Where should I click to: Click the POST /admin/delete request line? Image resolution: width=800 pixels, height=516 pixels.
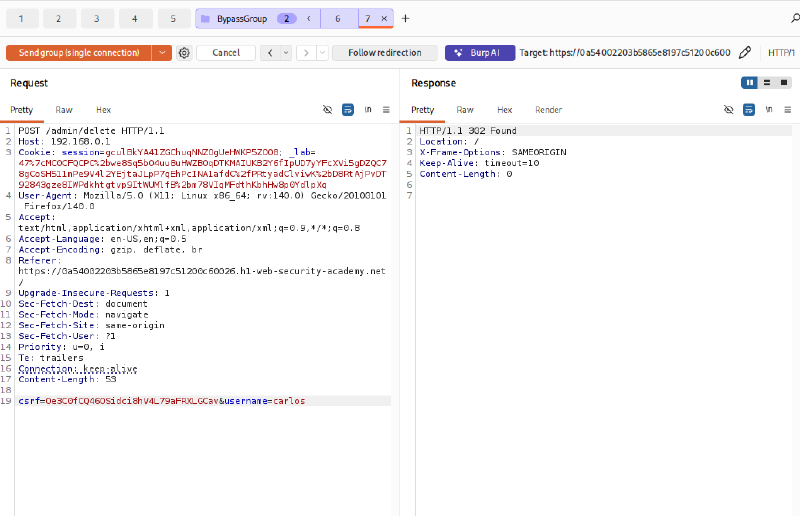pos(91,131)
